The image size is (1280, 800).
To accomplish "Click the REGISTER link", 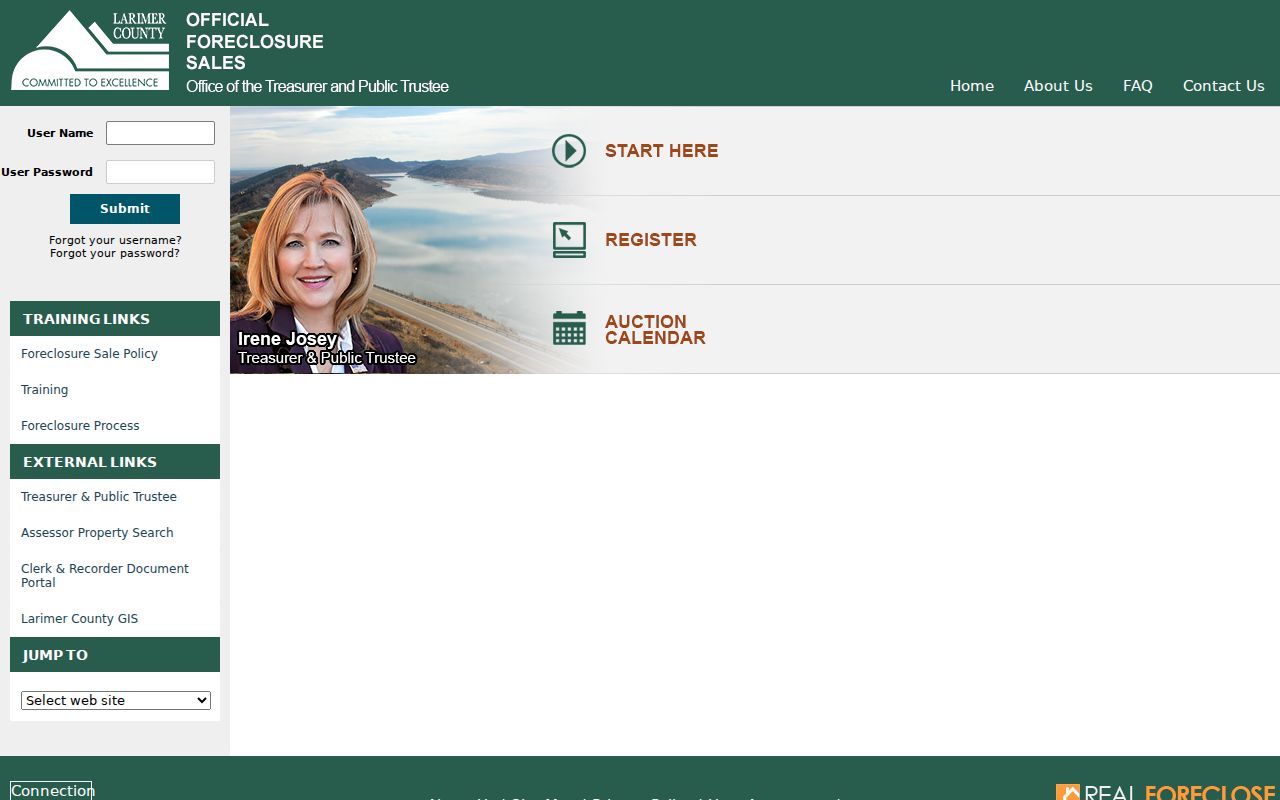I will [x=651, y=240].
